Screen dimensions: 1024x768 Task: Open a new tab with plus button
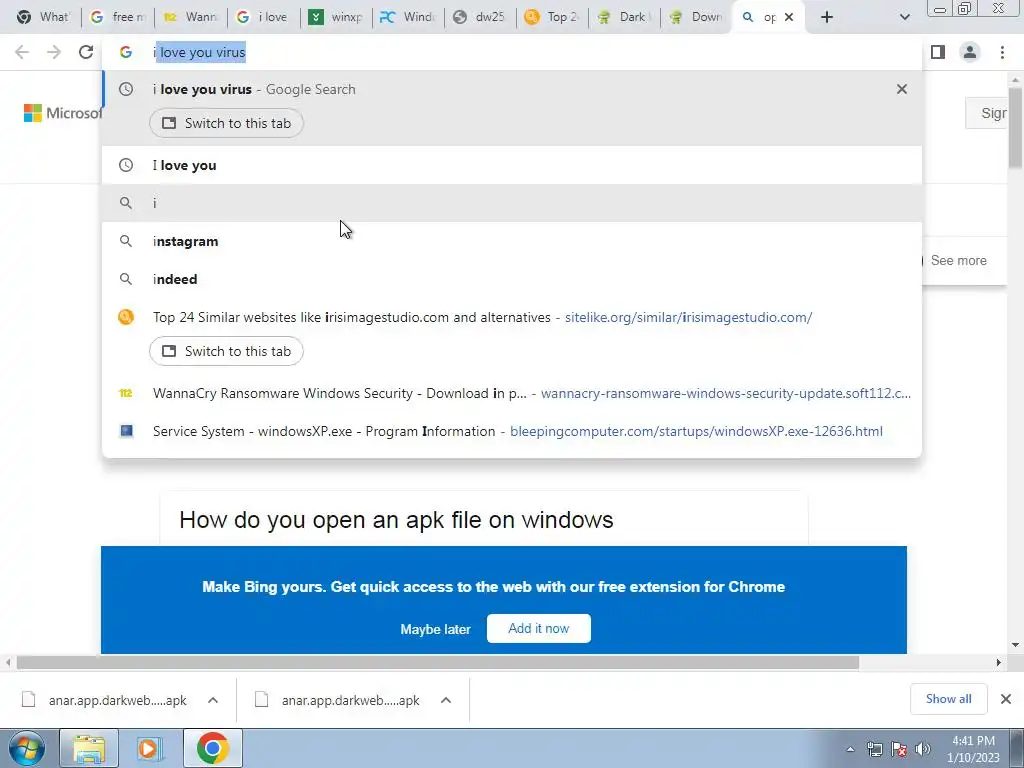point(827,17)
